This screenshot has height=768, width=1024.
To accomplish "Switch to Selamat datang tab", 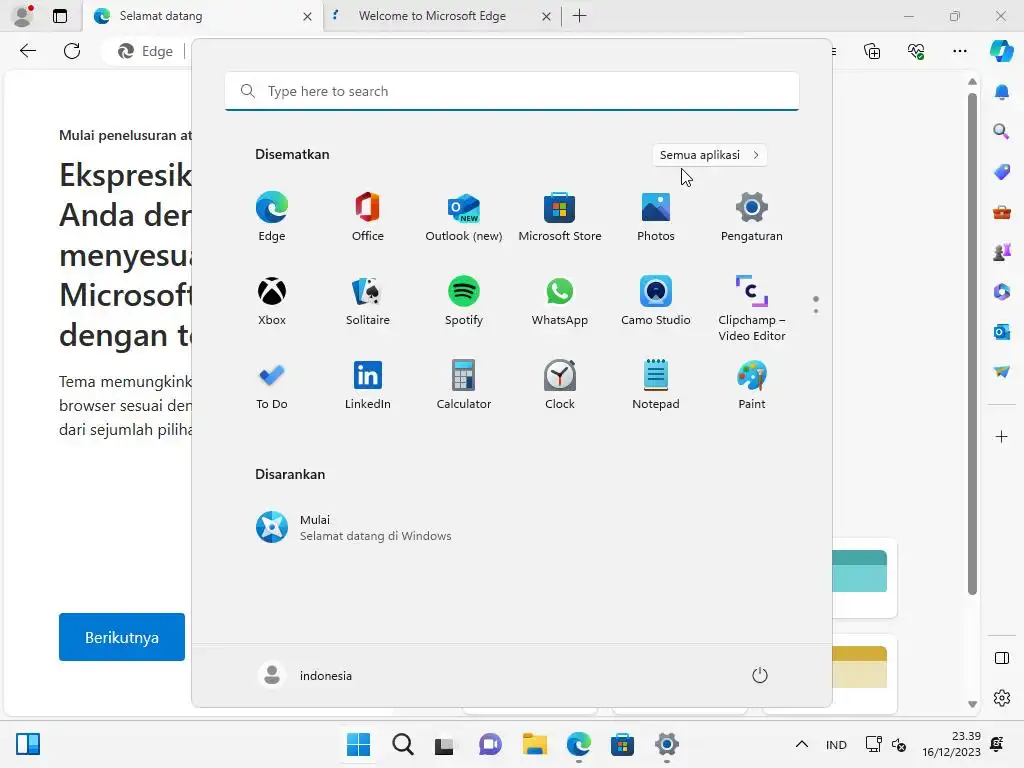I will tap(202, 16).
